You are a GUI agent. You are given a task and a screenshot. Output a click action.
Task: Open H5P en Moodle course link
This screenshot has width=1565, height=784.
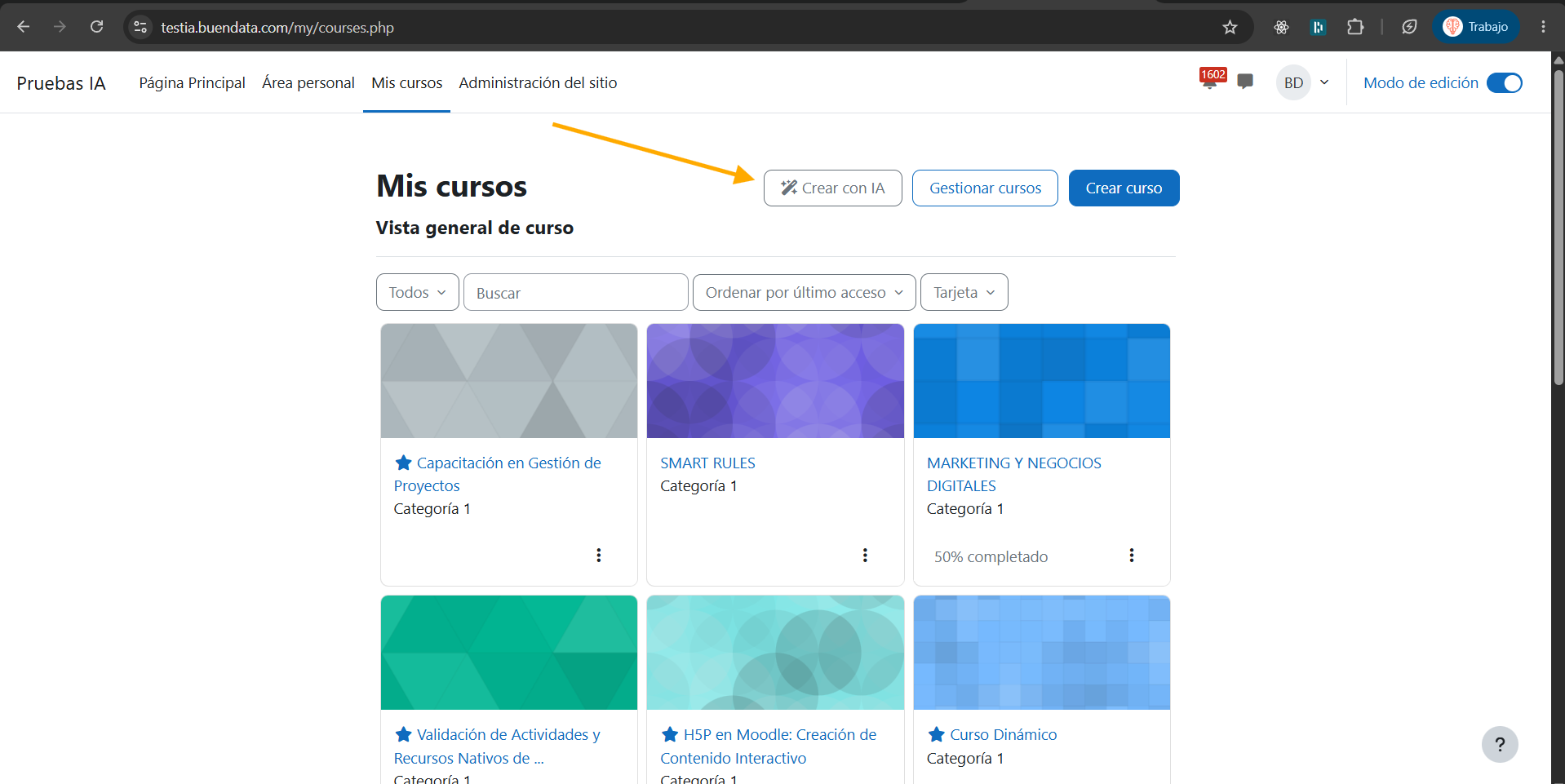tap(768, 746)
